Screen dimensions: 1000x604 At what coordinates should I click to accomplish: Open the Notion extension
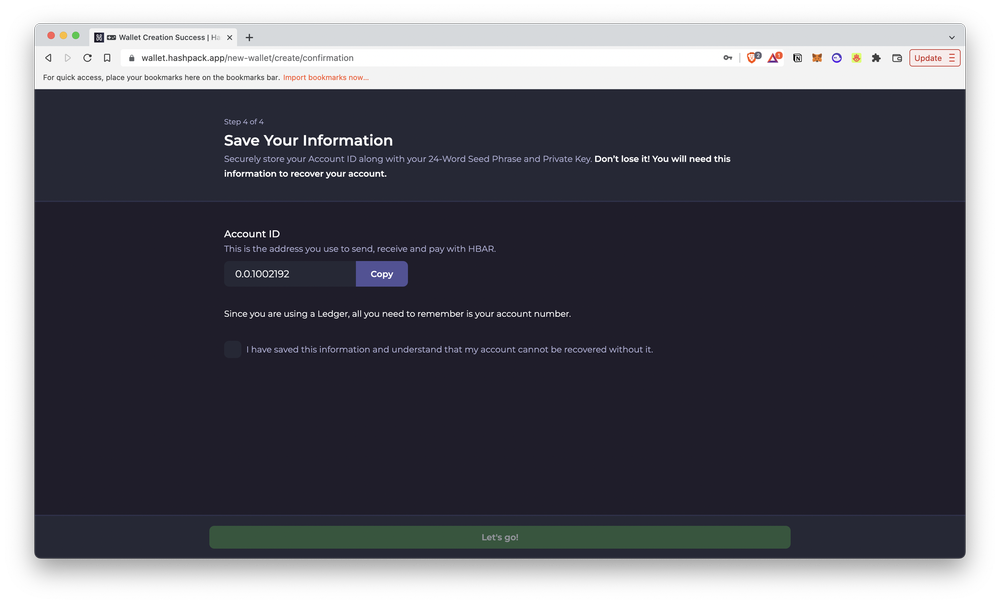click(797, 57)
